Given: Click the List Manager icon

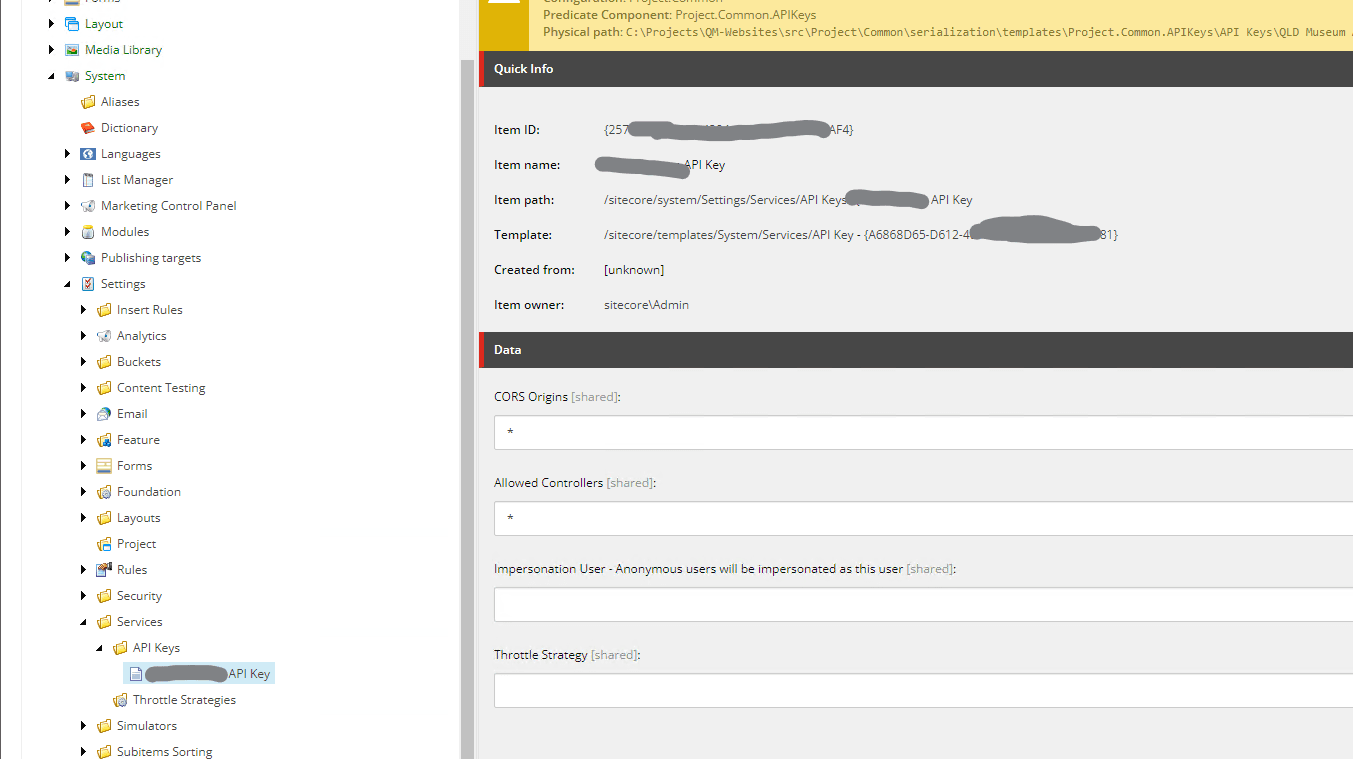Looking at the screenshot, I should click(88, 180).
